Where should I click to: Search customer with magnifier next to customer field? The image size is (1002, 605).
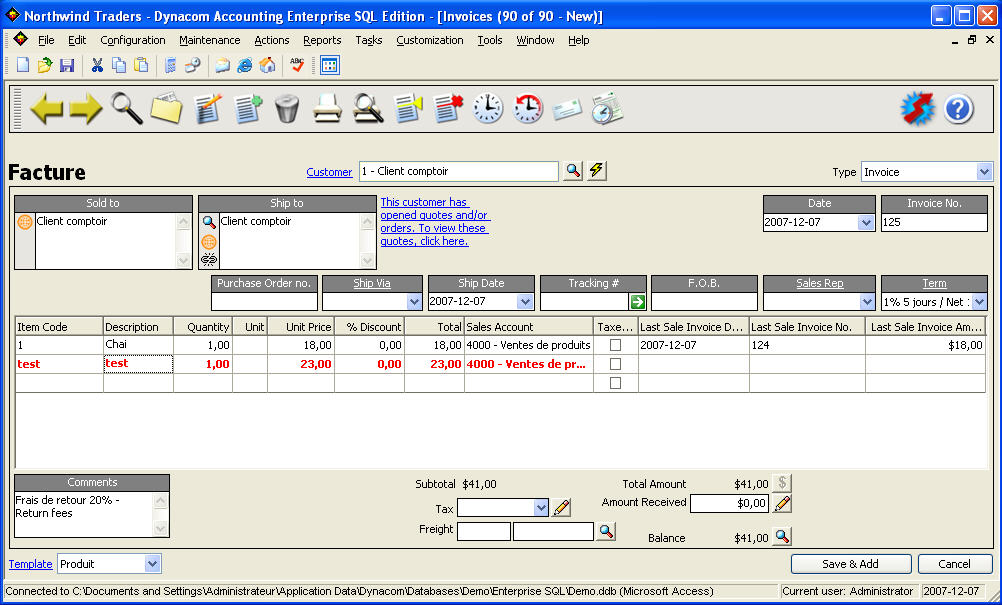point(573,171)
